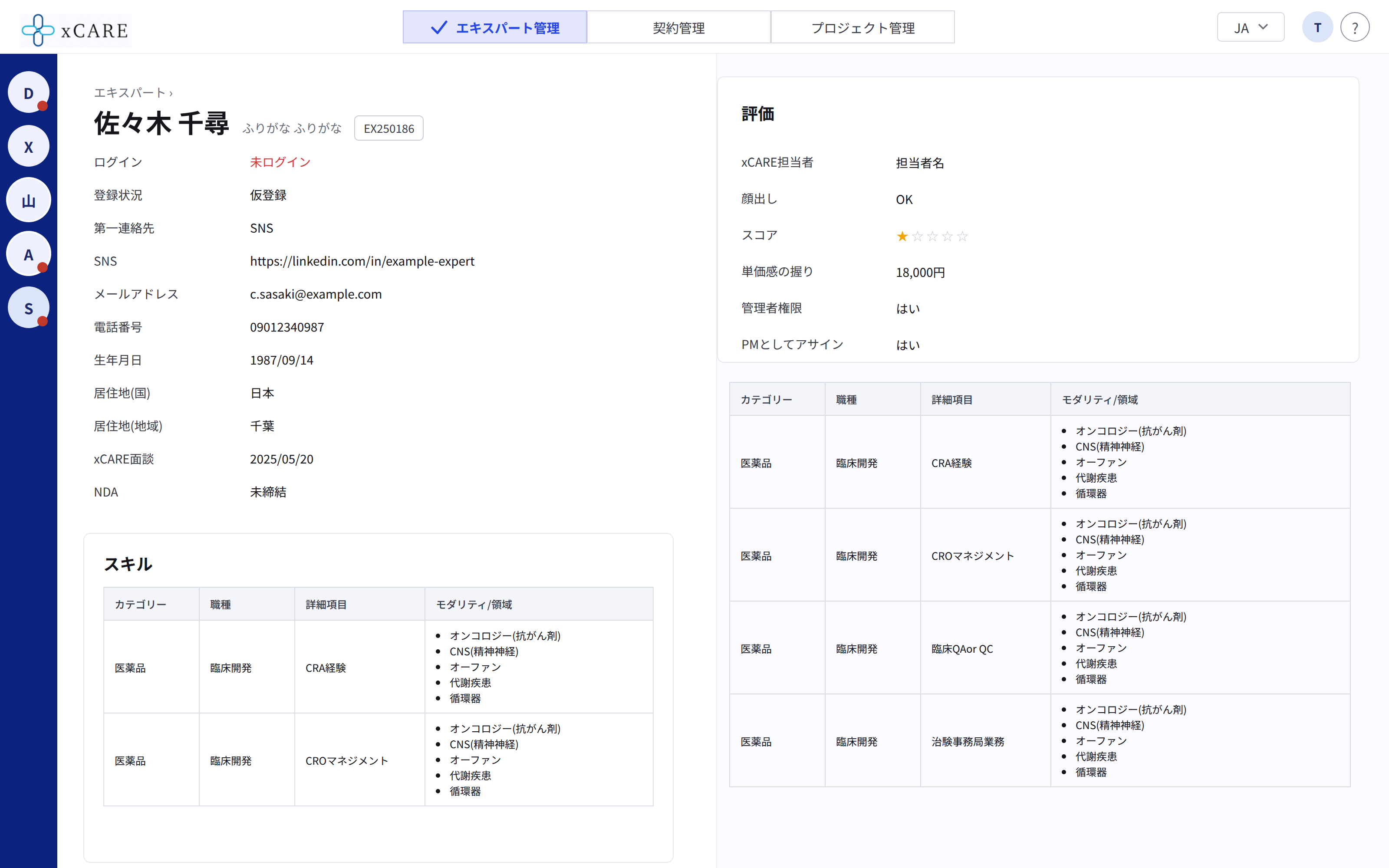Click the xCARE logo
This screenshot has width=1389, height=868.
75,30
